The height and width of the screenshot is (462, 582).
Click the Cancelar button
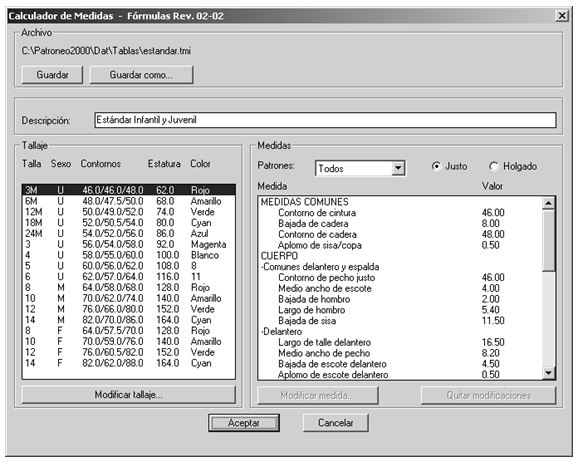coord(336,423)
